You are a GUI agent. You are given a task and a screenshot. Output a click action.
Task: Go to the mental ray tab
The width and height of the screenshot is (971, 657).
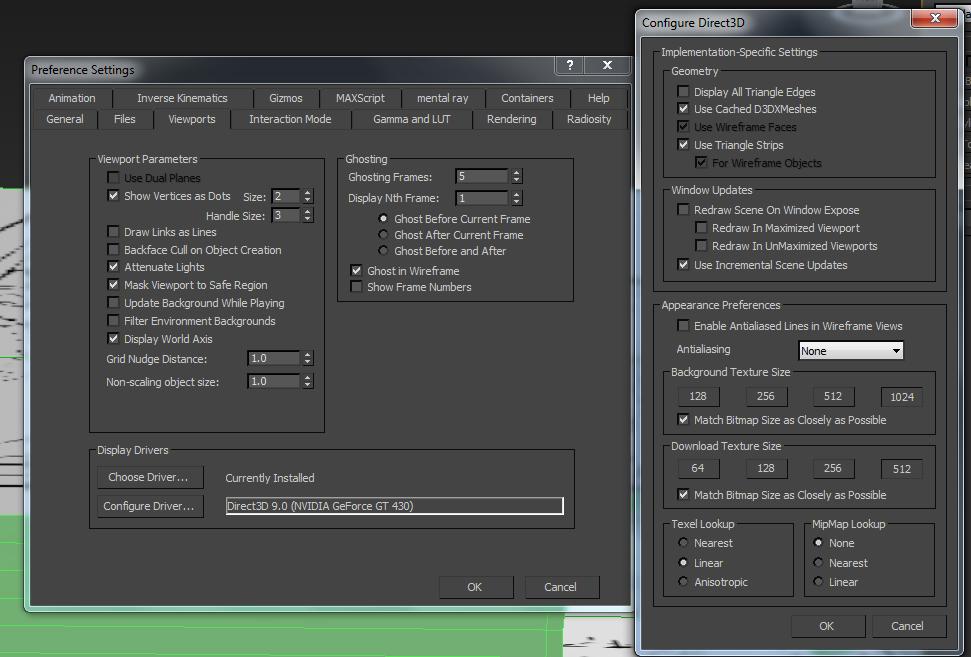[442, 98]
